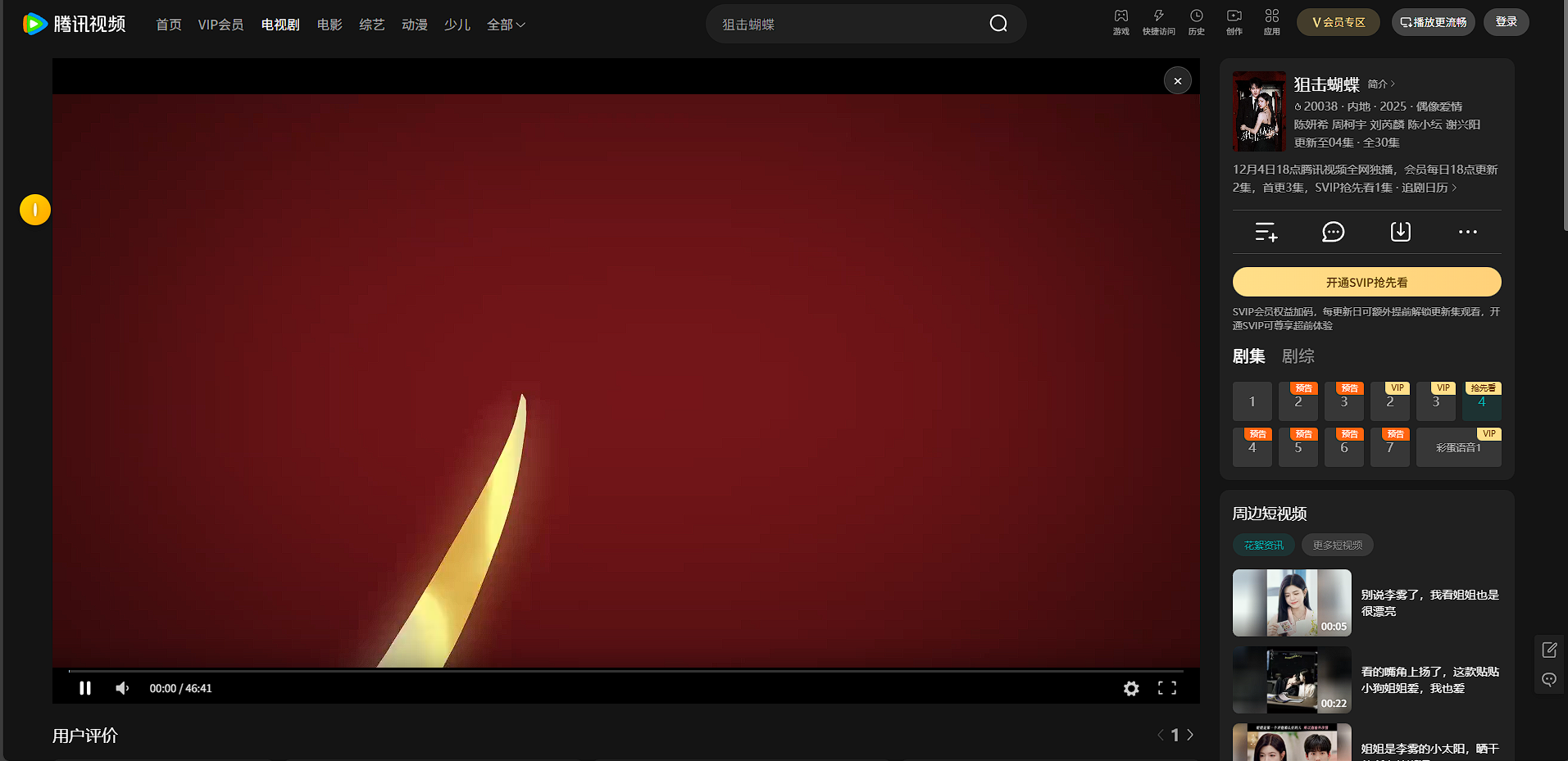Open the 应用 (apps) icon
The width and height of the screenshot is (1568, 761).
tap(1271, 22)
